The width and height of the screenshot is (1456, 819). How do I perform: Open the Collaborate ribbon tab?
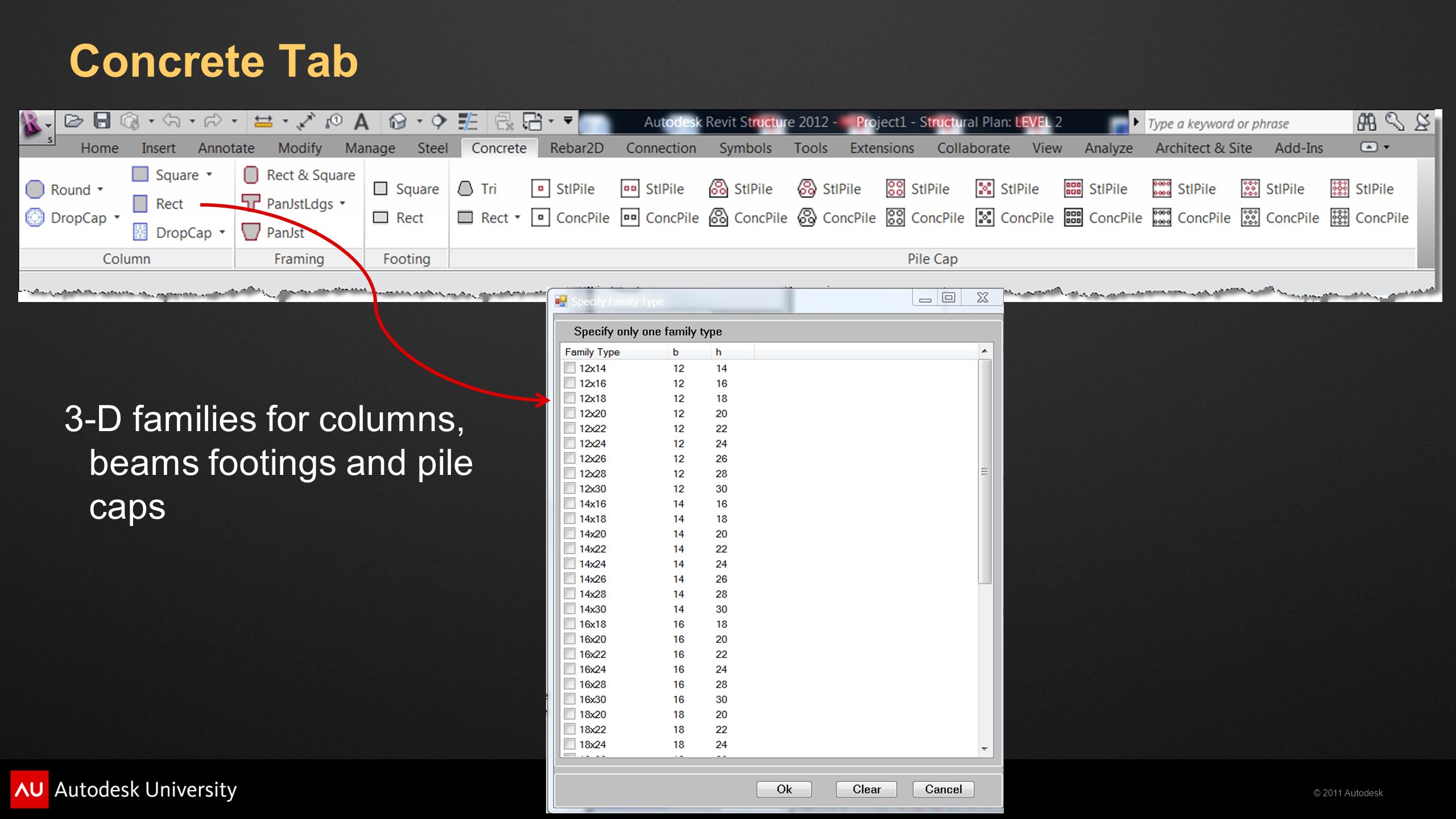973,148
